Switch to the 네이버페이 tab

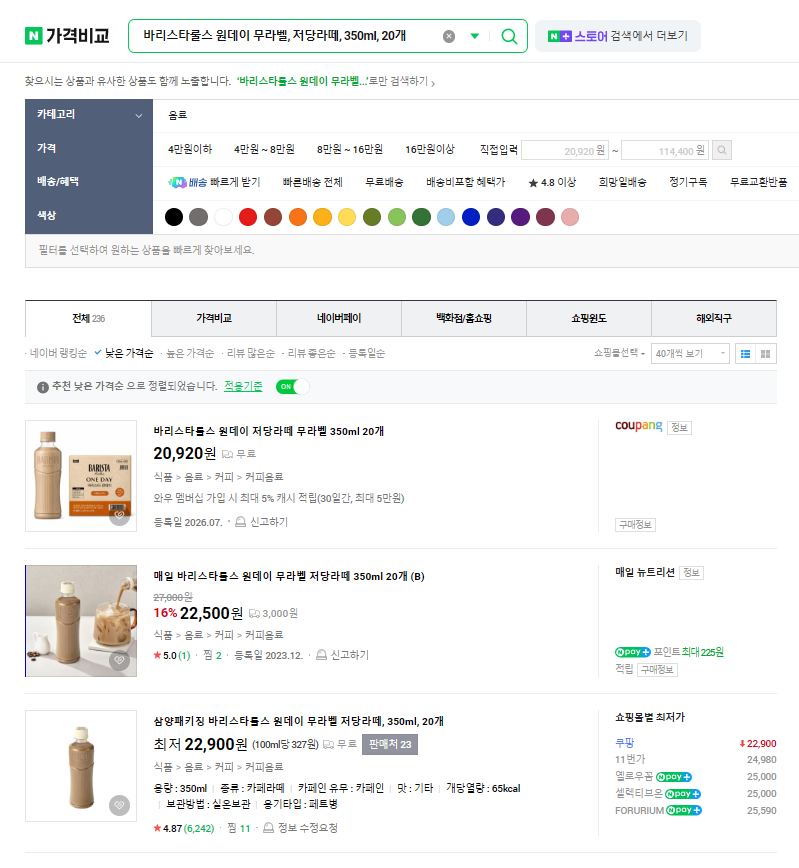(339, 318)
